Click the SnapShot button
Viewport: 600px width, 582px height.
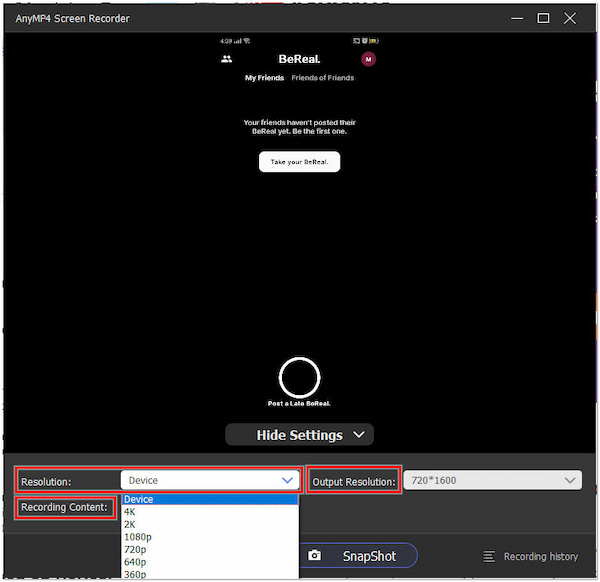point(358,555)
